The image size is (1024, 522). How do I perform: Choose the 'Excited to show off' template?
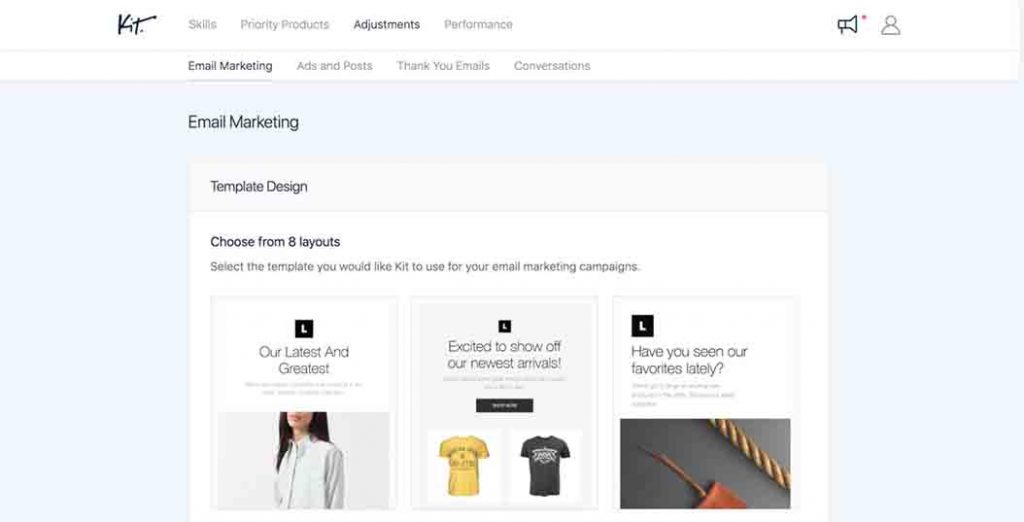504,403
